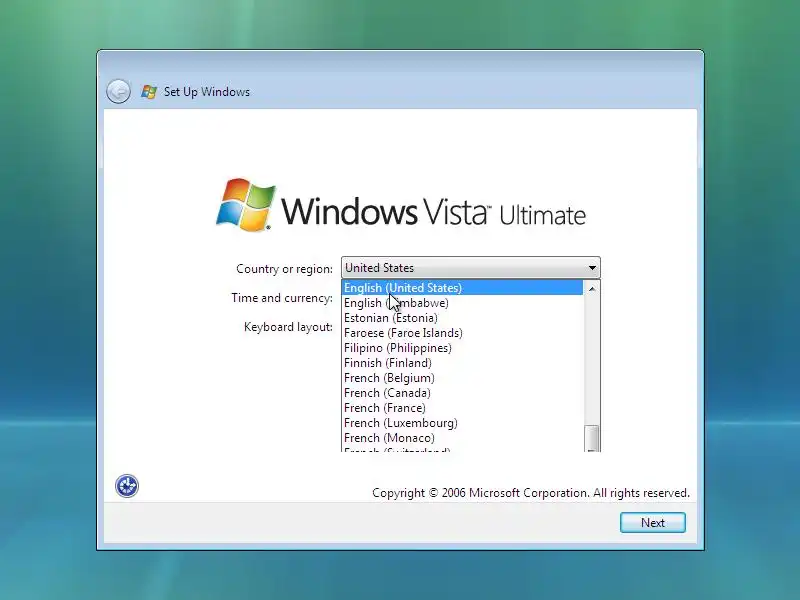Pick French (Monaco) from list
Screen dimensions: 800x600
(x=462, y=438)
